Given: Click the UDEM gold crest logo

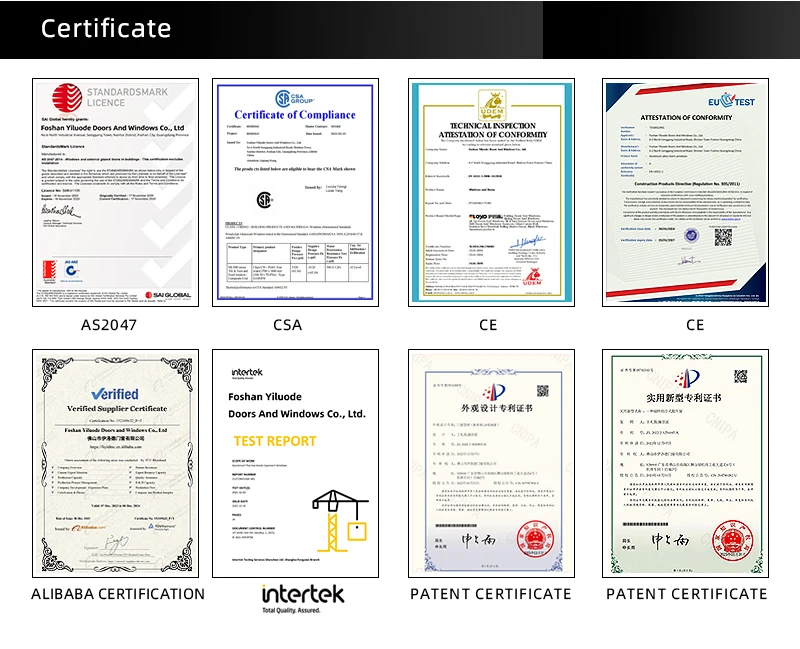Looking at the screenshot, I should click(492, 105).
